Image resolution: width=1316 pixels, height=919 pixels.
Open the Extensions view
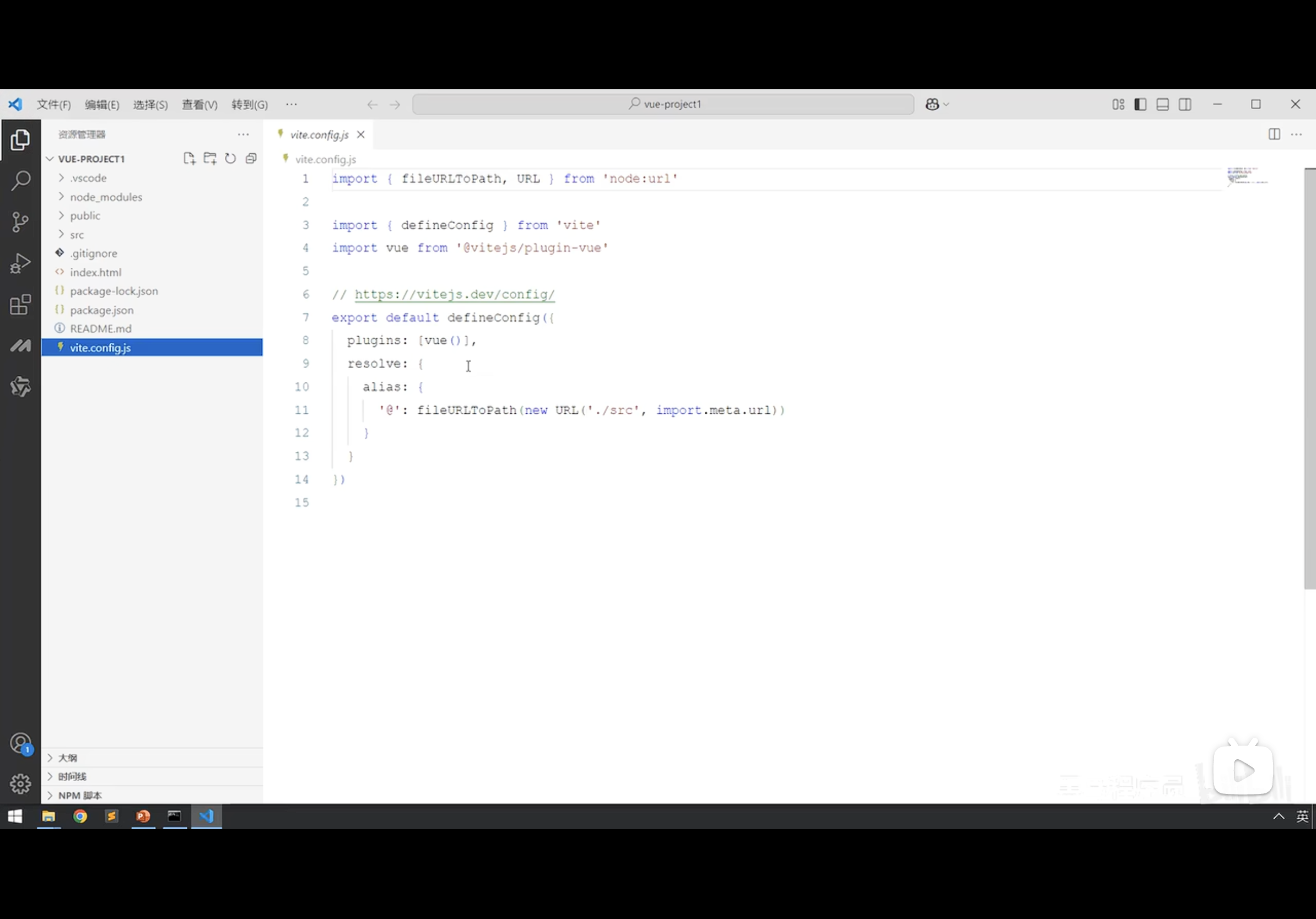[20, 305]
